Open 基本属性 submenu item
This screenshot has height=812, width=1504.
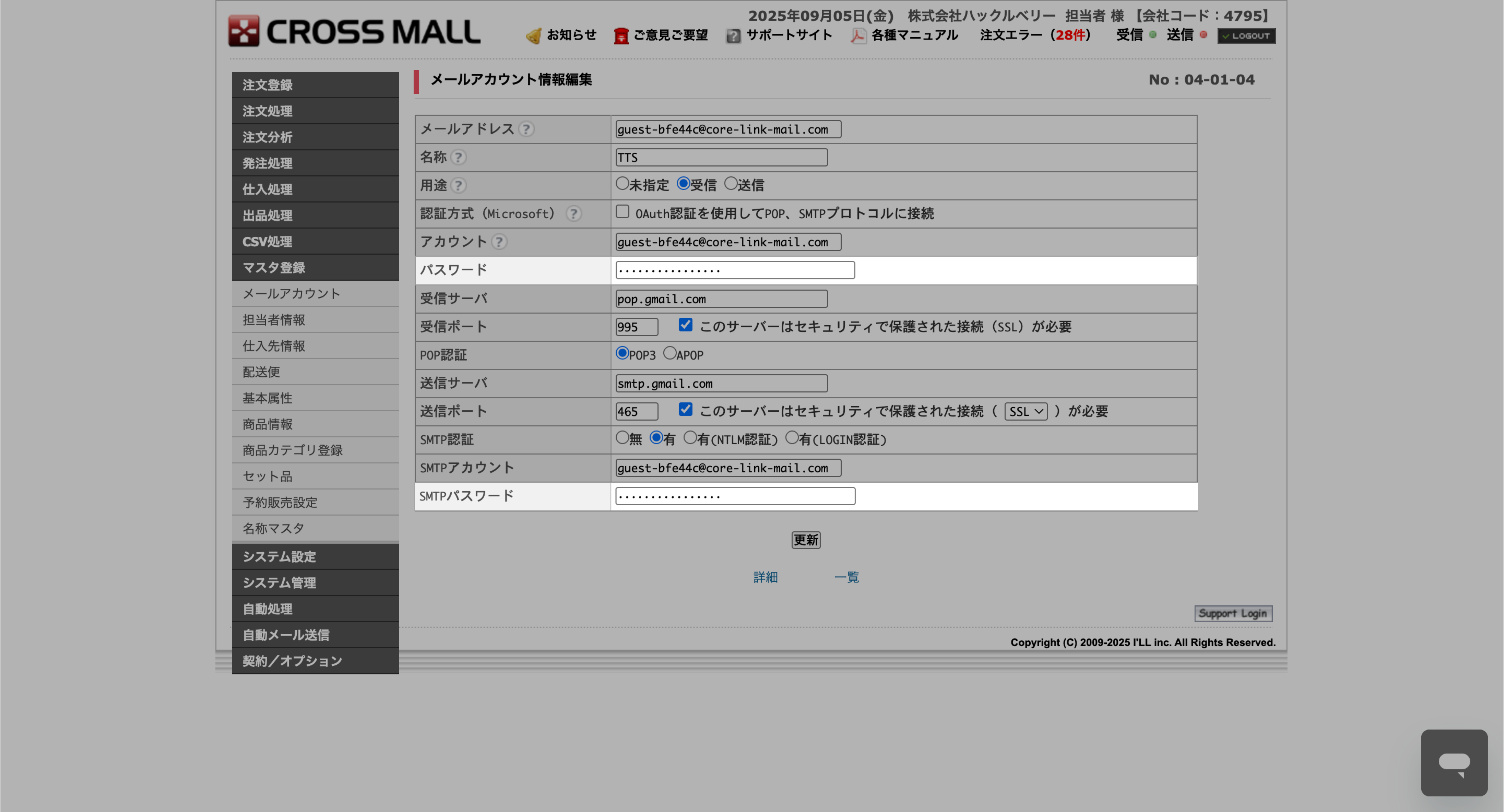[315, 398]
